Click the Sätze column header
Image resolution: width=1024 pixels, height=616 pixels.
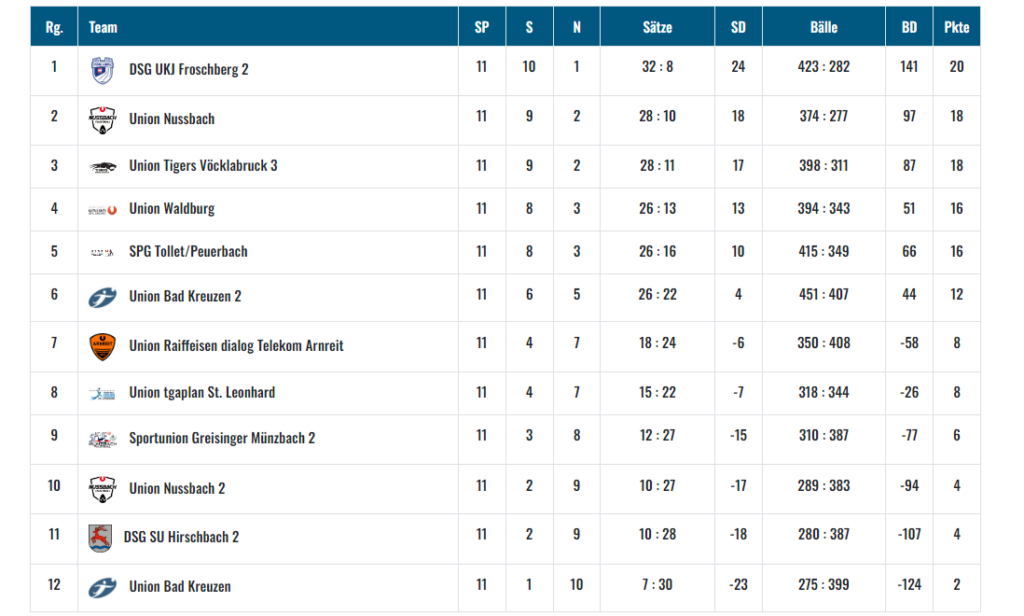(657, 27)
